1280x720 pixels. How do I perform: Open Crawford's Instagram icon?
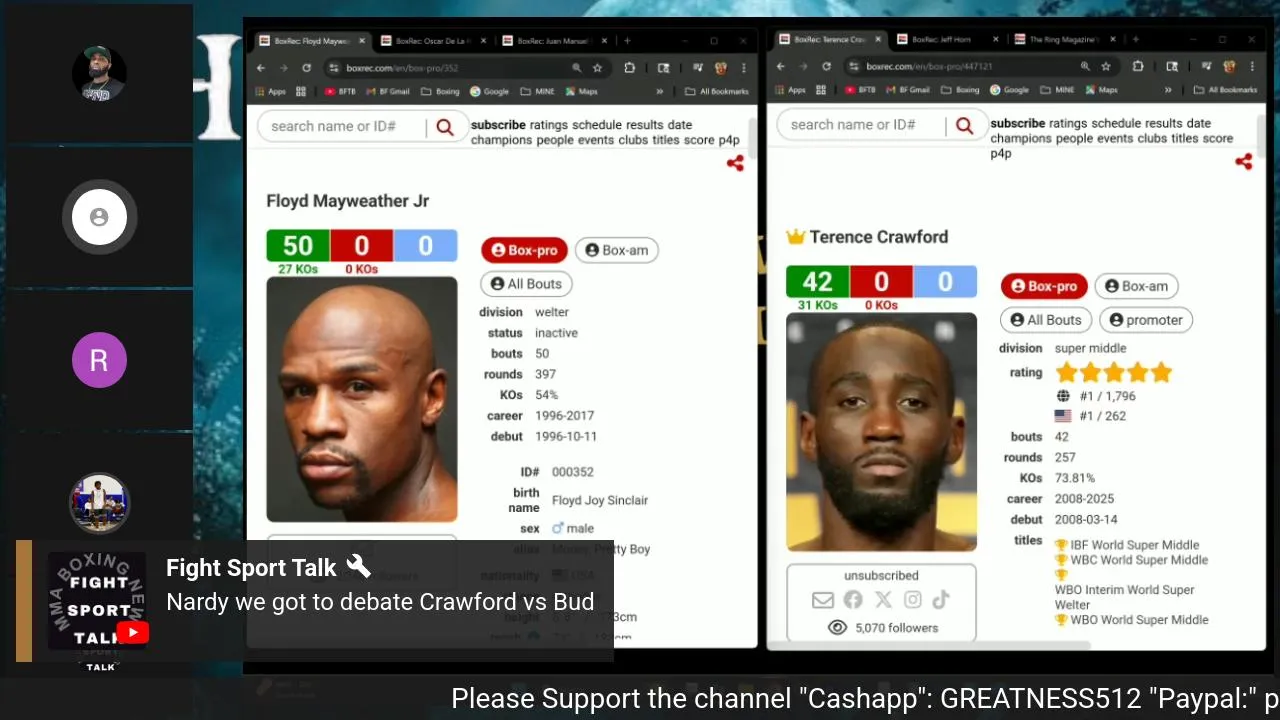point(912,600)
